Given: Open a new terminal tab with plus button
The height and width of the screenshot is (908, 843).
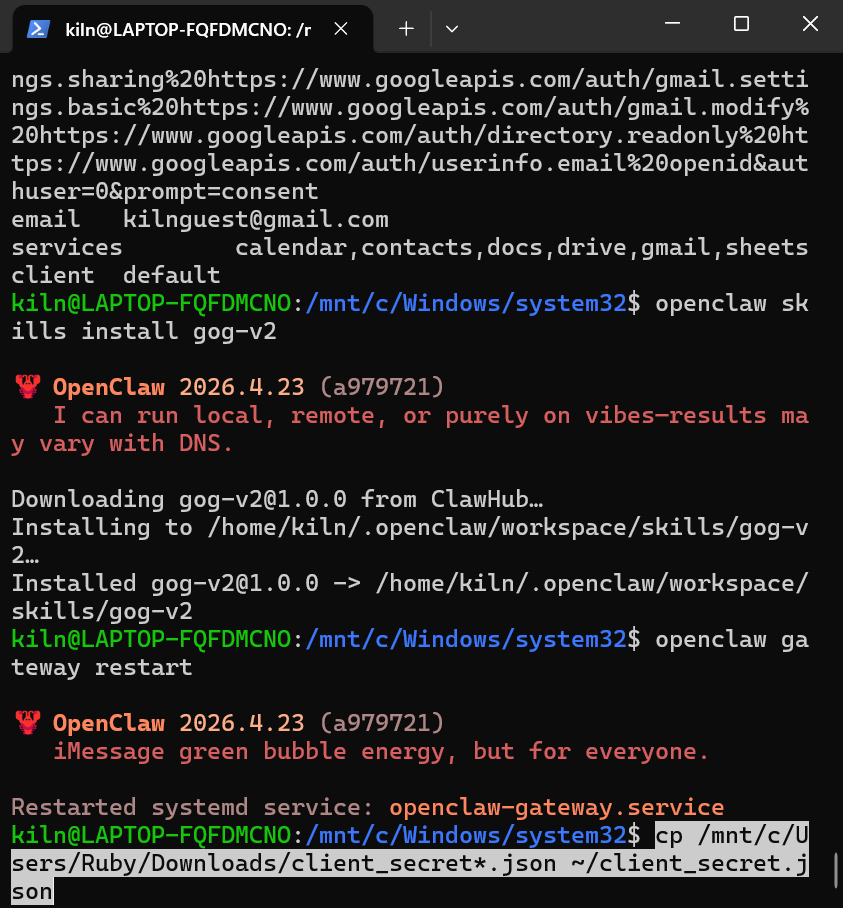Looking at the screenshot, I should point(406,28).
